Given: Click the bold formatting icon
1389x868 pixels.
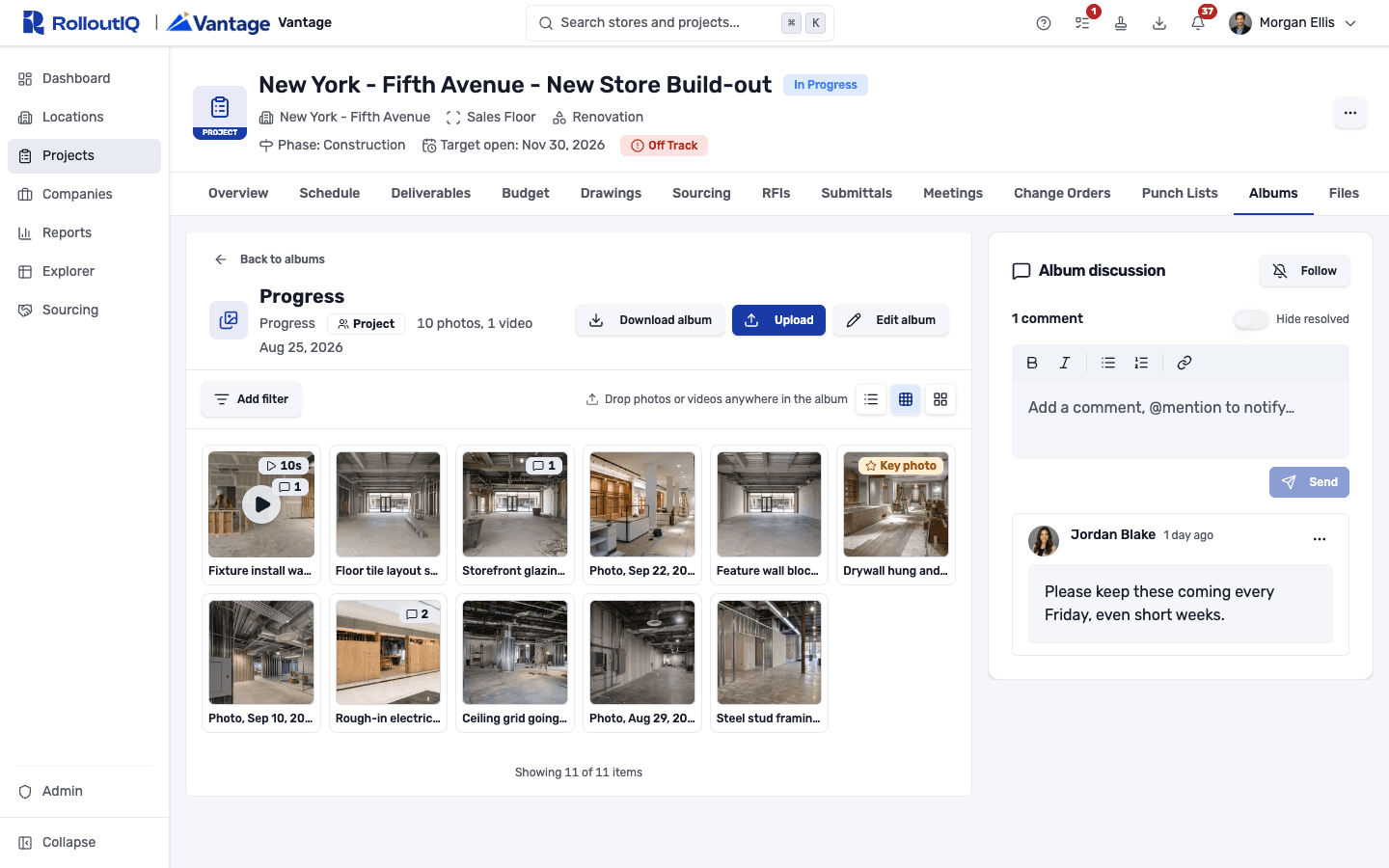Looking at the screenshot, I should click(1032, 363).
